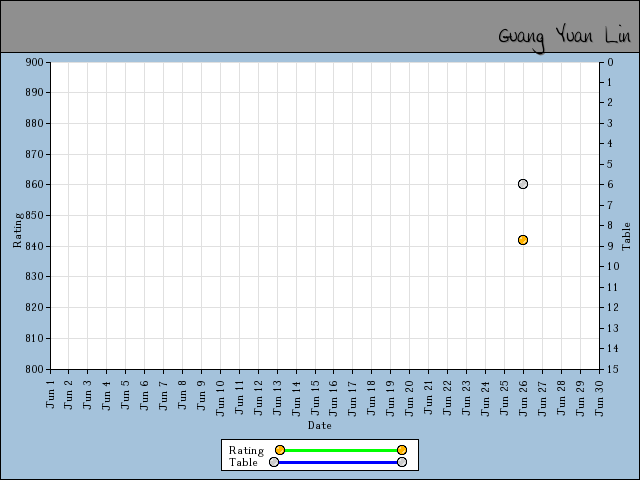The height and width of the screenshot is (480, 640).
Task: Click the left grey marker in the legend
Action: click(274, 462)
